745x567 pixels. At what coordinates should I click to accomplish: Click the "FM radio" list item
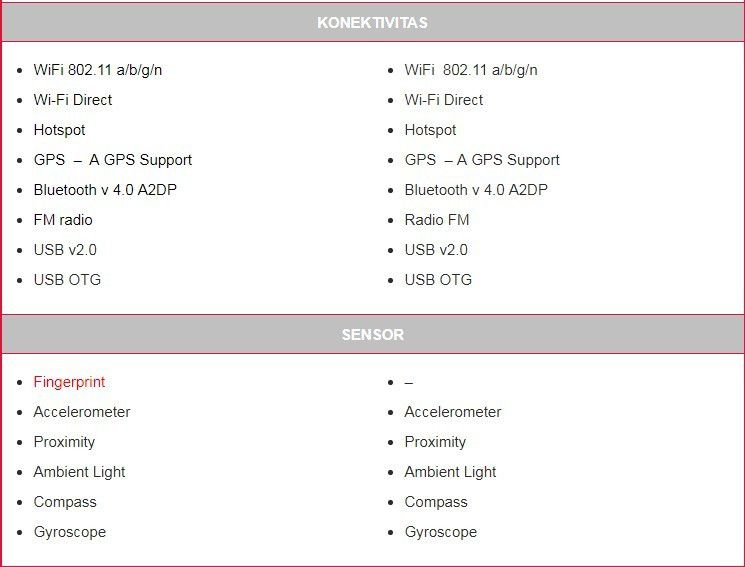point(63,220)
